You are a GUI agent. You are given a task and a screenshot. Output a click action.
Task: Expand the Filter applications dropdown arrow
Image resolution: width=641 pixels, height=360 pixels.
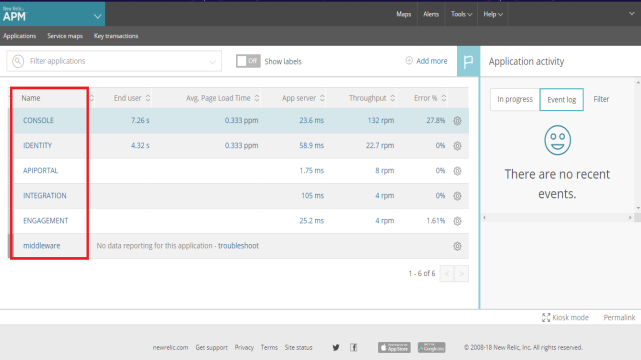pyautogui.click(x=212, y=62)
